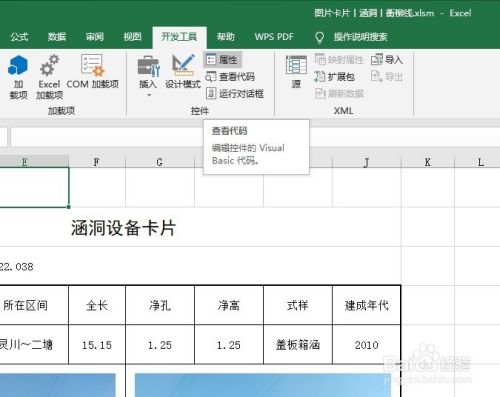Screen dimensions: 500x397
Task: Click the cell with 灵川~二塘
Action: 34,344
